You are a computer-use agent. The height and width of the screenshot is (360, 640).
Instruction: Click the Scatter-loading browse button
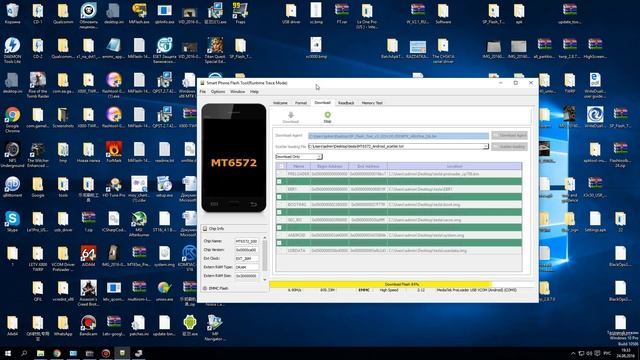pyautogui.click(x=510, y=147)
